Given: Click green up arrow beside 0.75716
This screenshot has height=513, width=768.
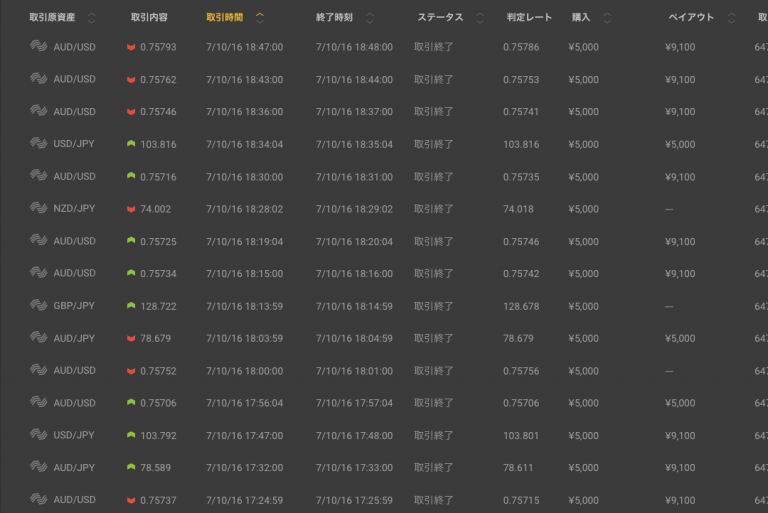Looking at the screenshot, I should (131, 176).
